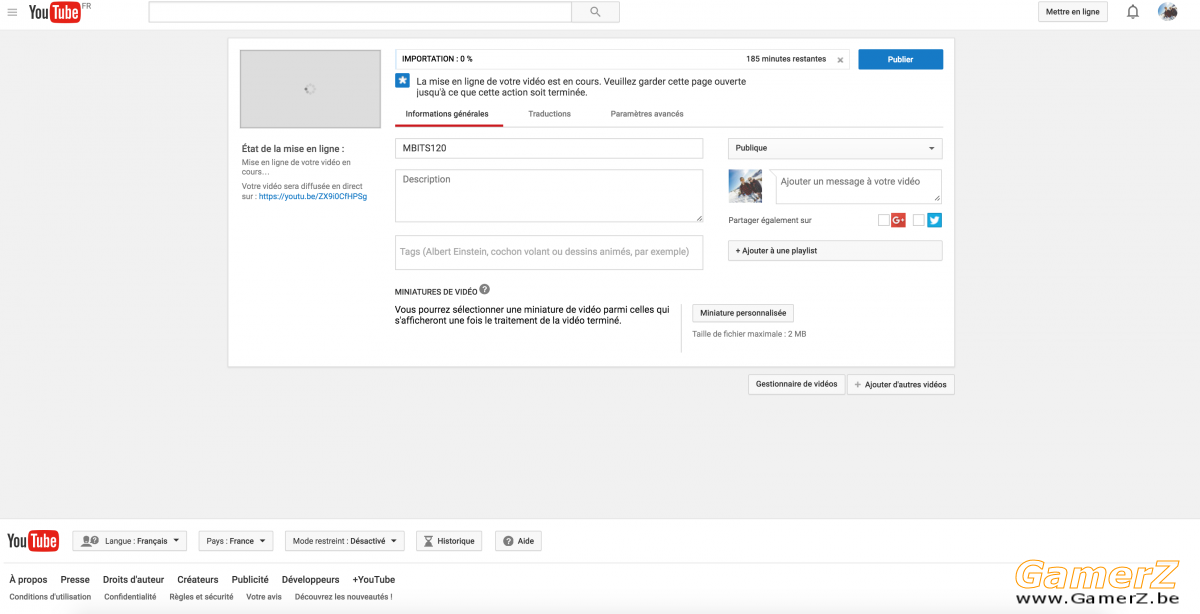Screen dimensions: 1200x614
Task: Click the title field containing MBITS120
Action: click(x=549, y=148)
